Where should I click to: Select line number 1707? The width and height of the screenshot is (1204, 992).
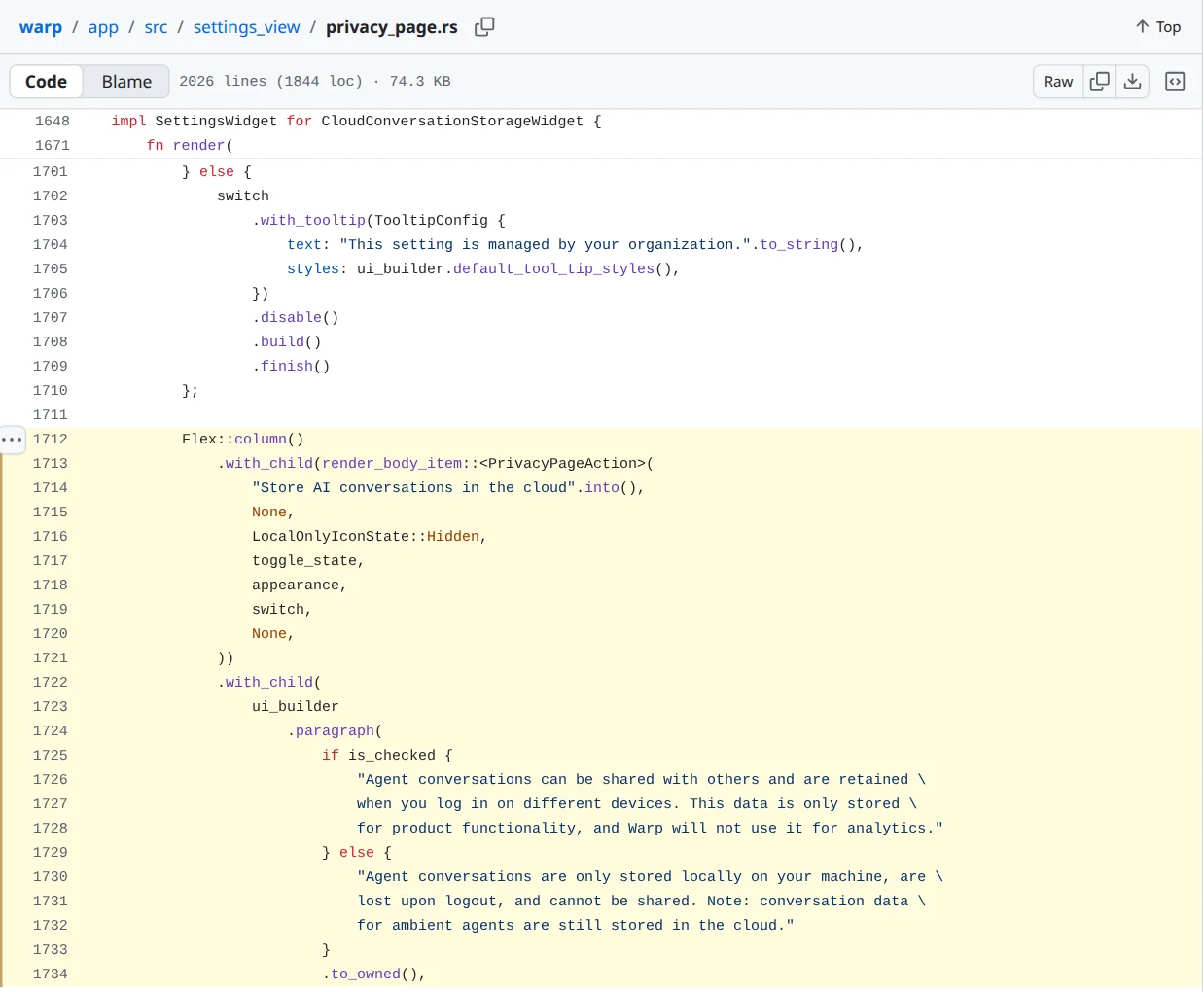[51, 318]
